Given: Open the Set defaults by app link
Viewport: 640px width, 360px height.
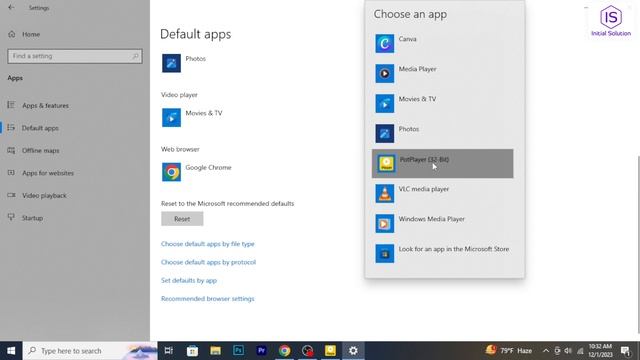Looking at the screenshot, I should pyautogui.click(x=189, y=280).
